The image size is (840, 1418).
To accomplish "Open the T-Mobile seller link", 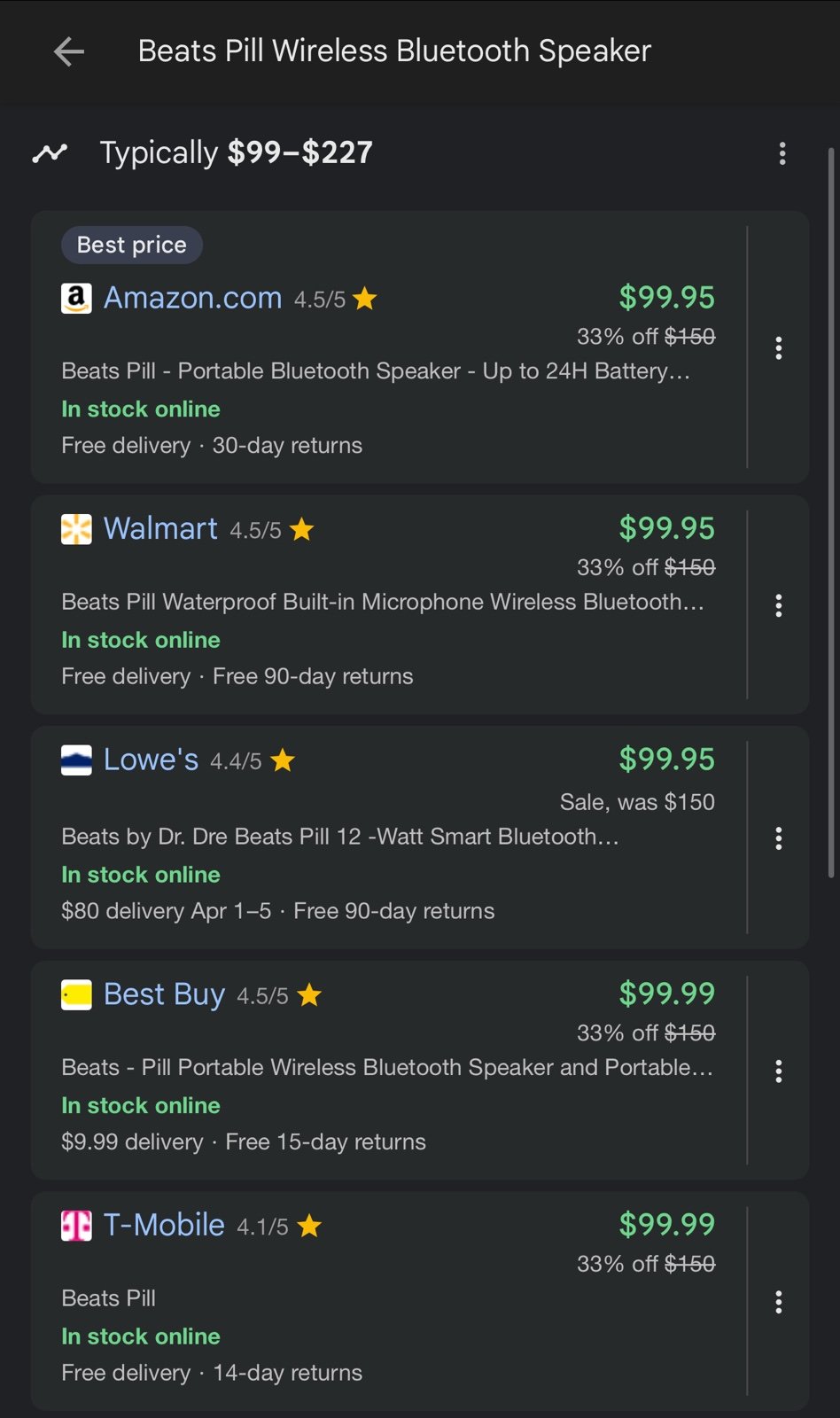I will click(x=164, y=1225).
